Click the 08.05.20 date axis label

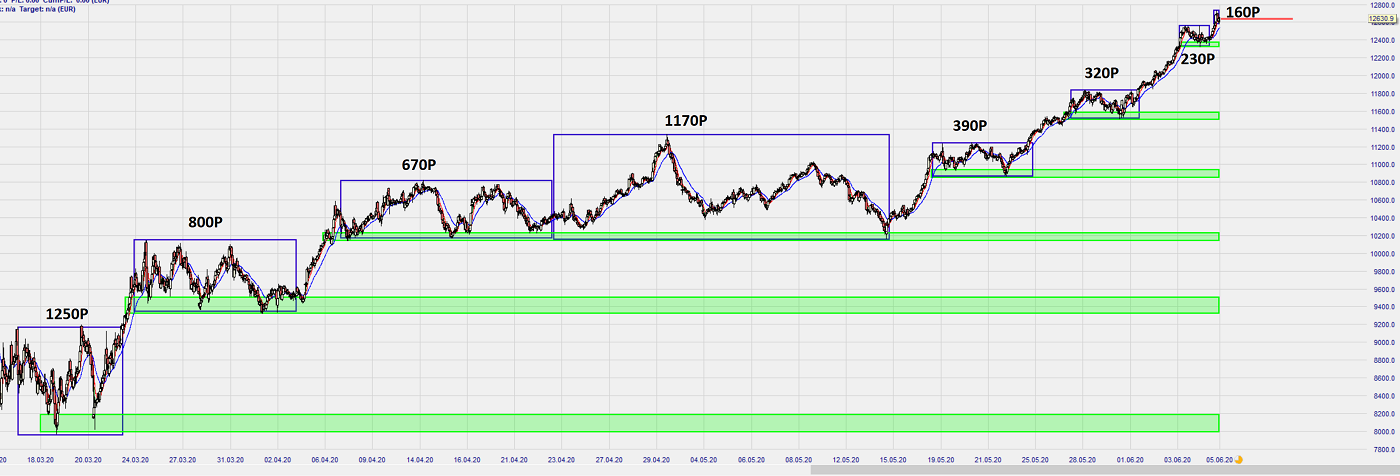pyautogui.click(x=799, y=460)
